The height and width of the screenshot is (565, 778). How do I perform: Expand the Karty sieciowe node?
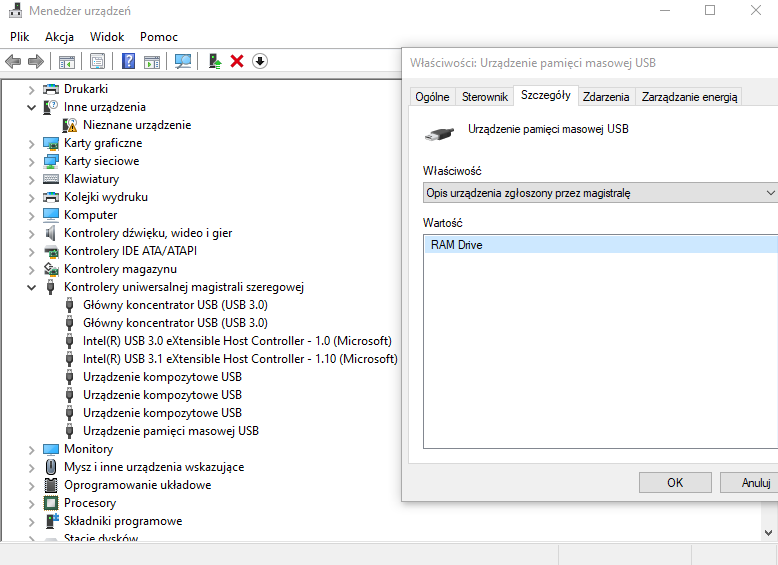point(31,162)
